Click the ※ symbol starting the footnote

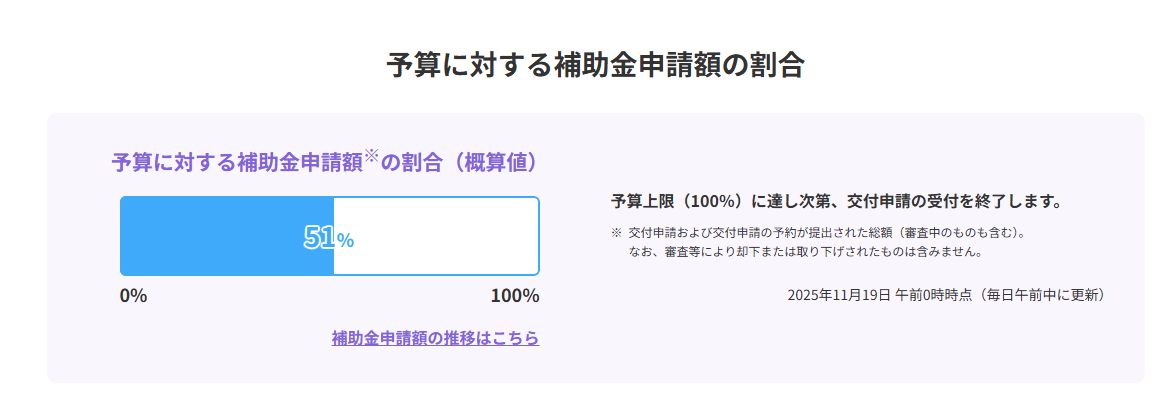[616, 233]
